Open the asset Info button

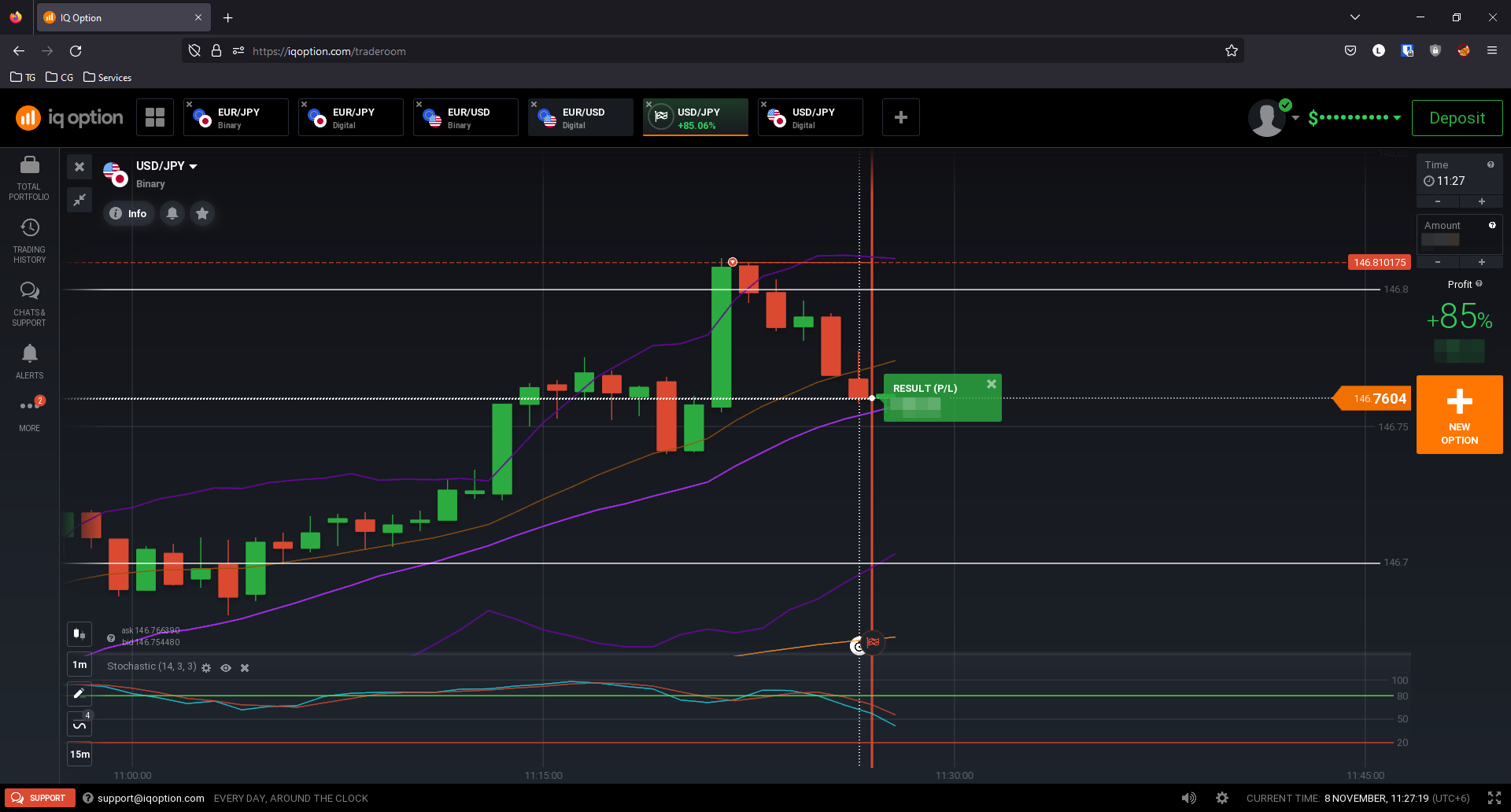click(x=129, y=213)
